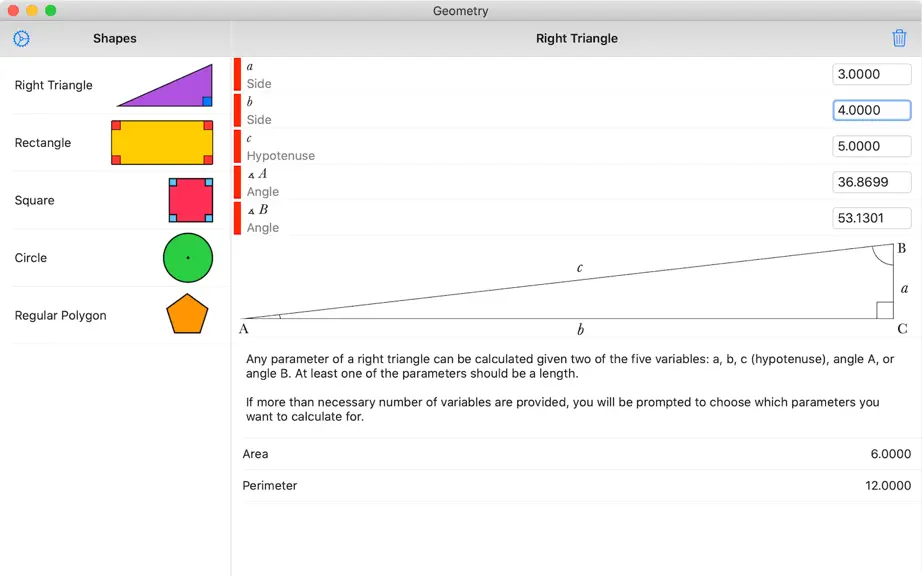Open settings via the gear icon
Viewport: 922px width, 576px height.
(x=21, y=39)
